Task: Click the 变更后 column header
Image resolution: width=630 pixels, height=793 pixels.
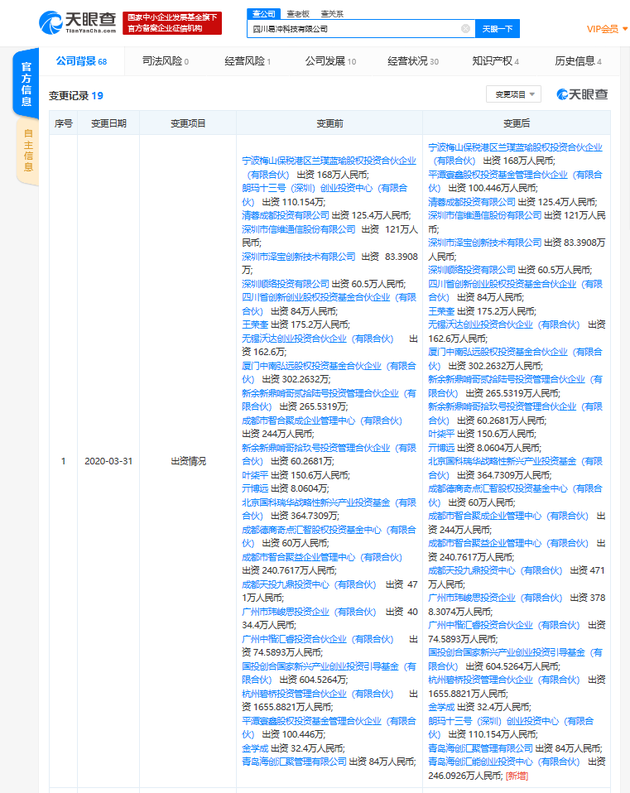Action: click(516, 123)
